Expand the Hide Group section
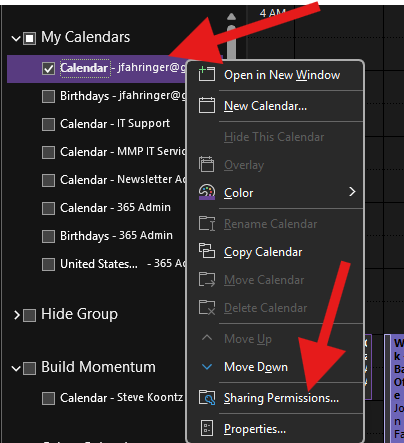The height and width of the screenshot is (443, 404). (17, 315)
